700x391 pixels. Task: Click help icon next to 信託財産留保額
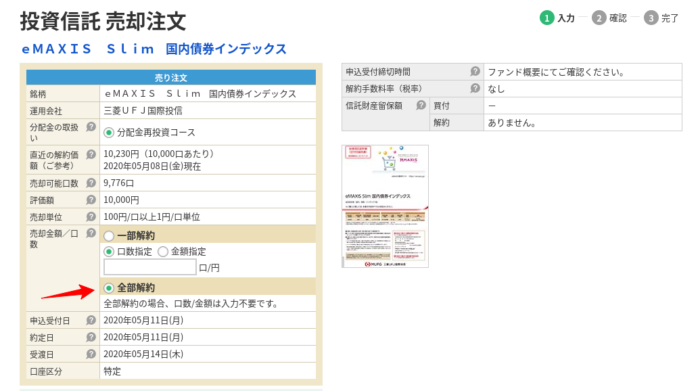pos(421,105)
